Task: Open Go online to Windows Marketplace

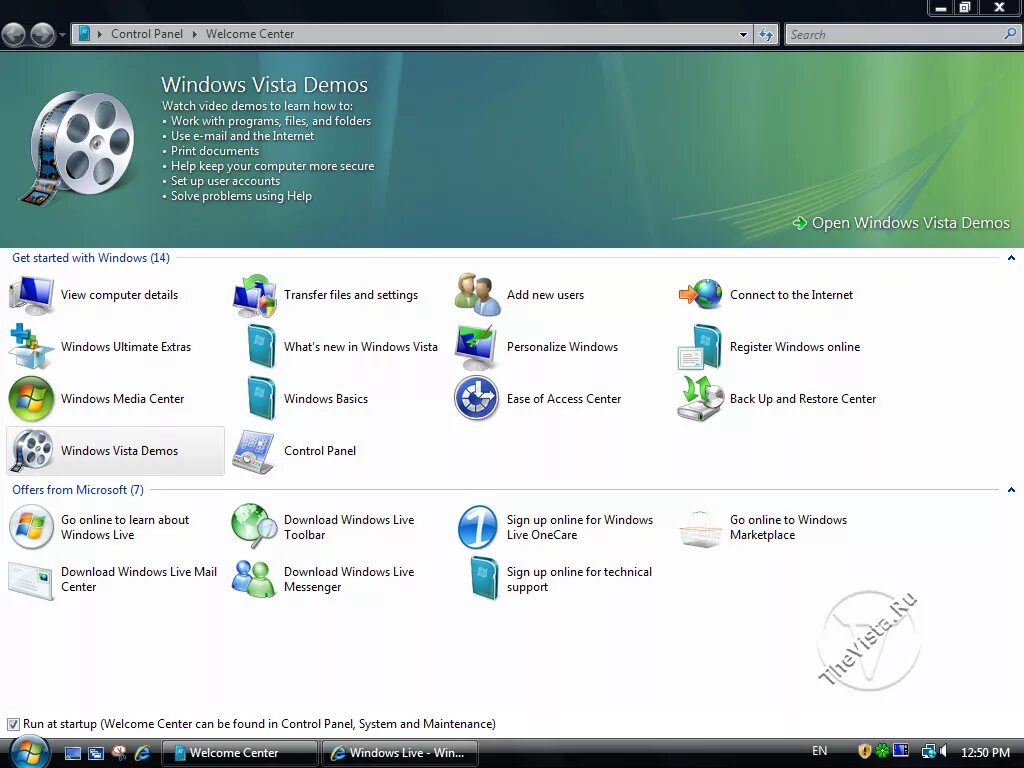Action: [784, 527]
